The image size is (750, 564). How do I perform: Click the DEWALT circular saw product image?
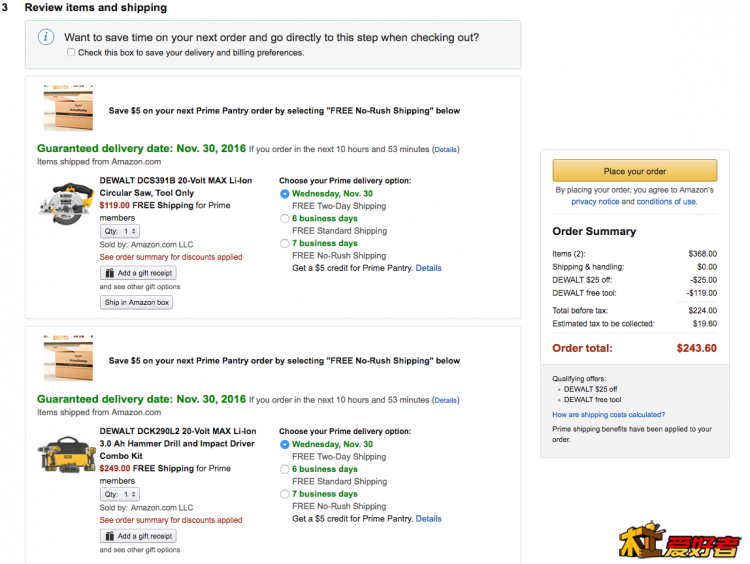65,202
